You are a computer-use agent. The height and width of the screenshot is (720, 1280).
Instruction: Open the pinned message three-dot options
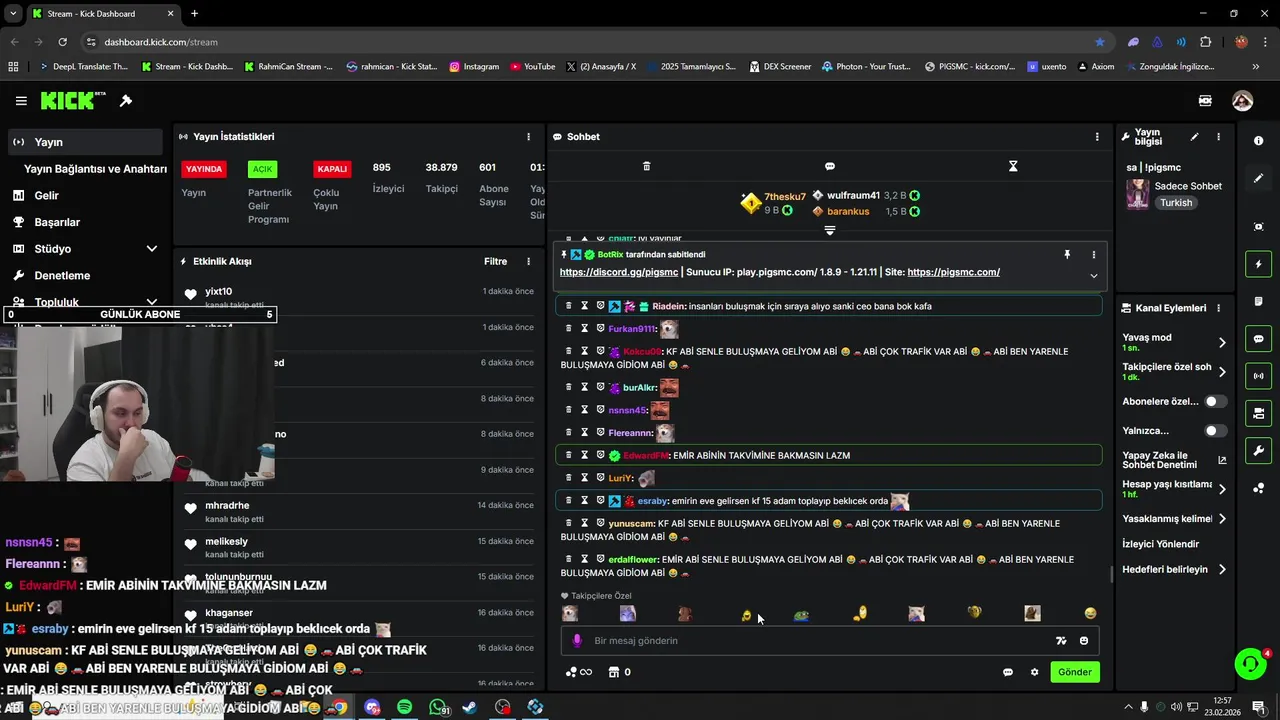click(x=1093, y=255)
